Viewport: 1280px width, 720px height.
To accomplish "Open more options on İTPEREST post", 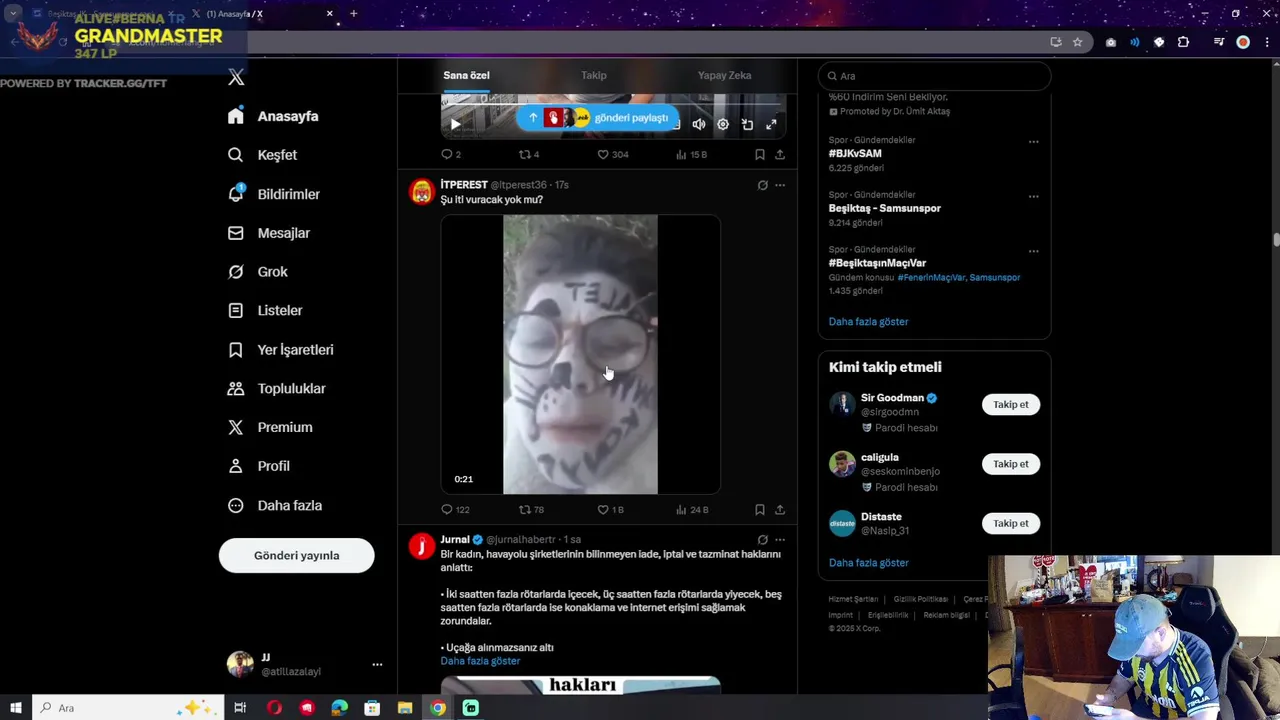I will pyautogui.click(x=780, y=185).
